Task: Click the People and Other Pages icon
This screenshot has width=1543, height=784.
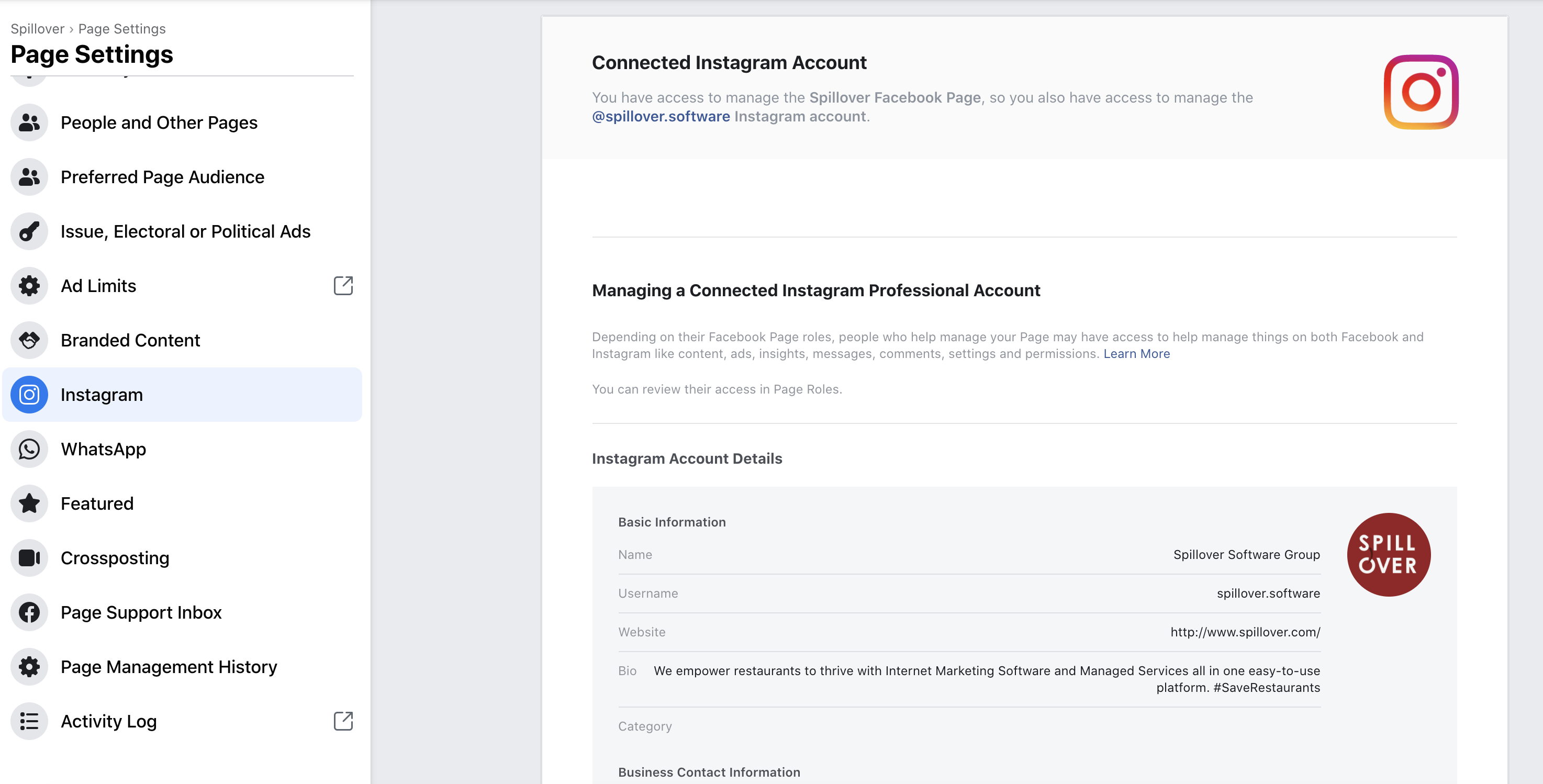Action: tap(29, 123)
